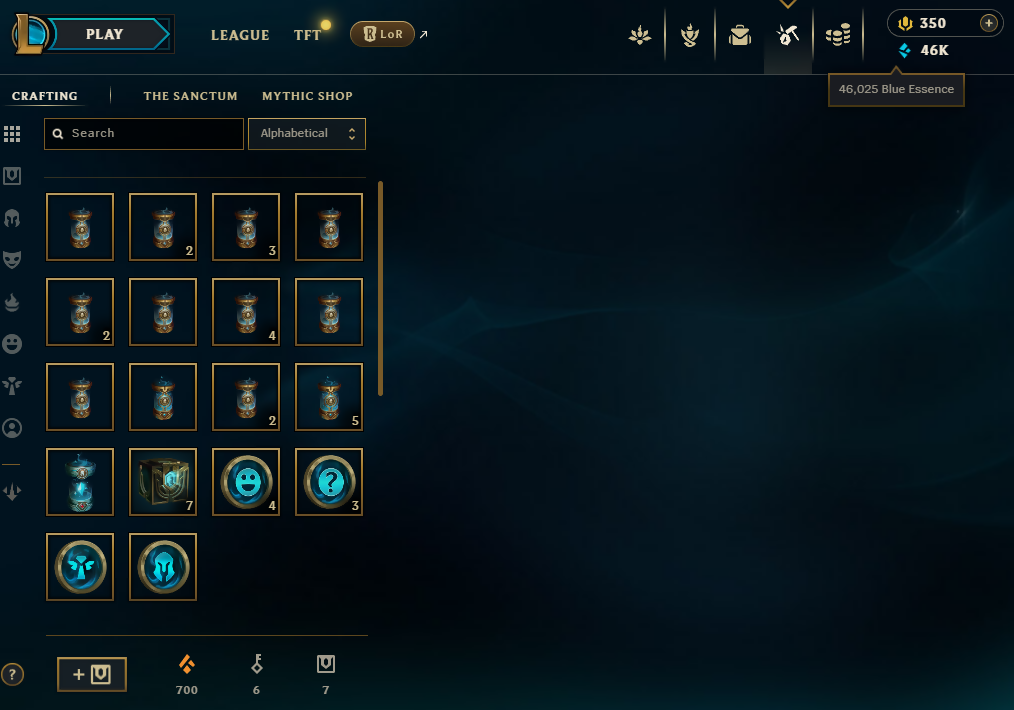This screenshot has height=710, width=1014.
Task: Focus the loot Search field
Action: point(144,134)
